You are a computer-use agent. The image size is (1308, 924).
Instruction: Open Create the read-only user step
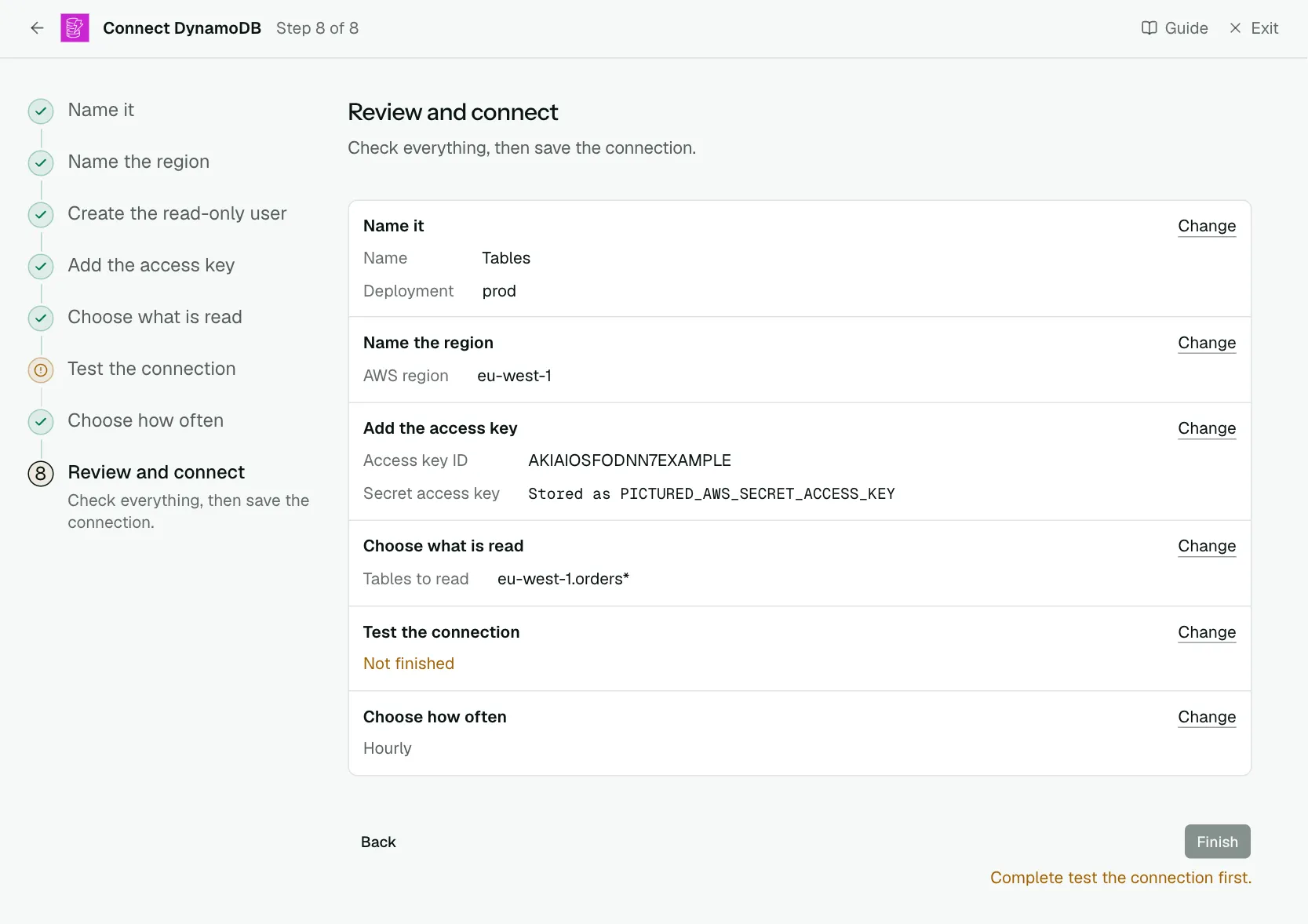pyautogui.click(x=177, y=213)
